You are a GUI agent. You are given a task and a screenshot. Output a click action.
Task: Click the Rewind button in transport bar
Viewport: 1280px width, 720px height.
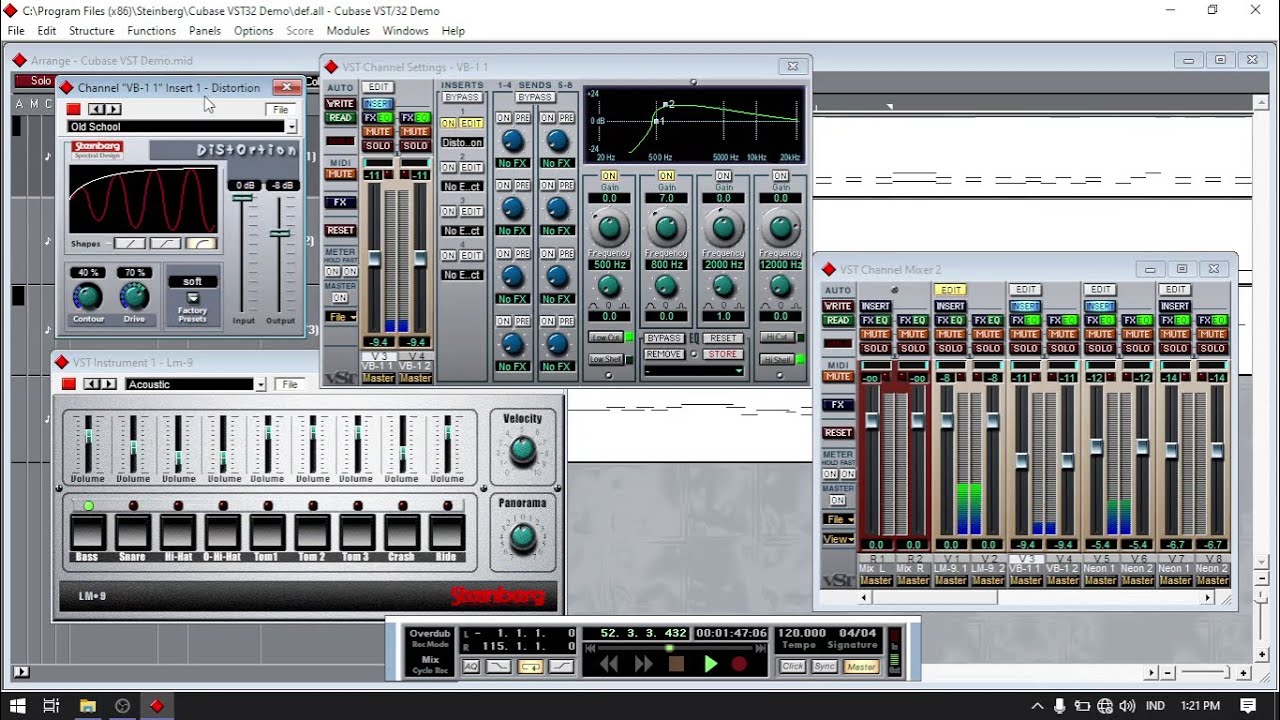click(608, 664)
